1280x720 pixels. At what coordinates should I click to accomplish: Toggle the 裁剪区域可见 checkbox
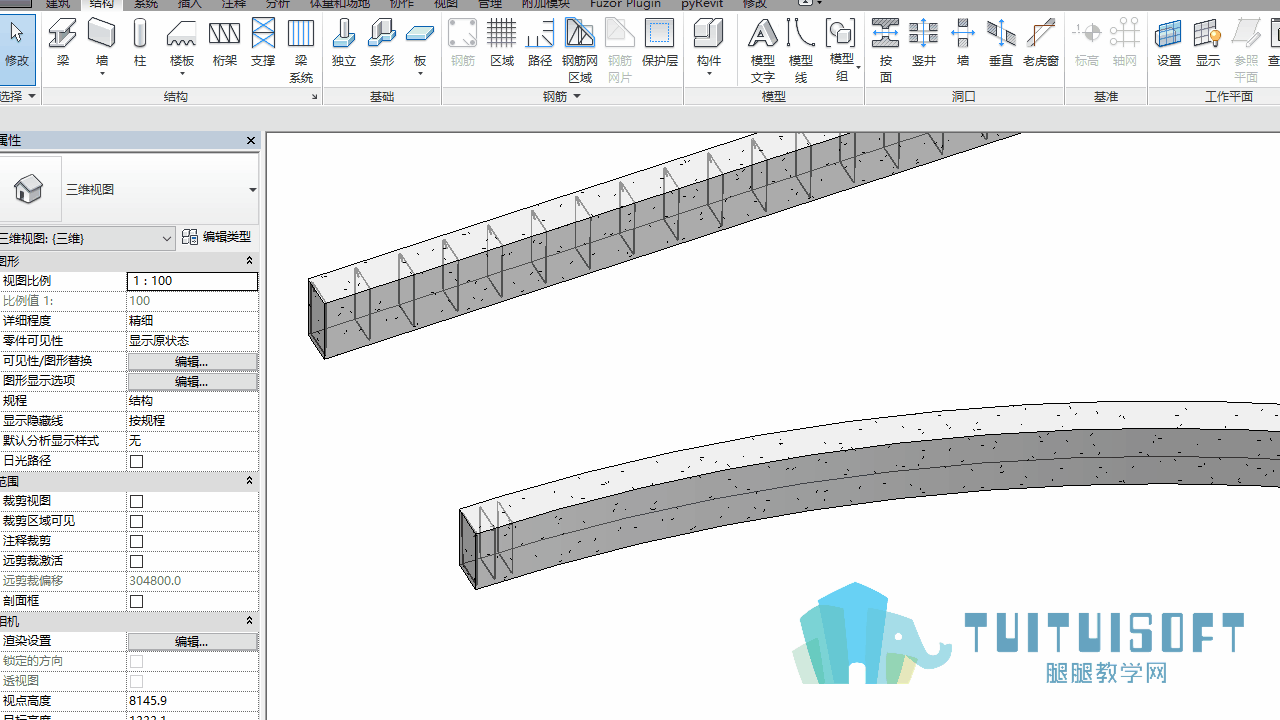[x=137, y=521]
